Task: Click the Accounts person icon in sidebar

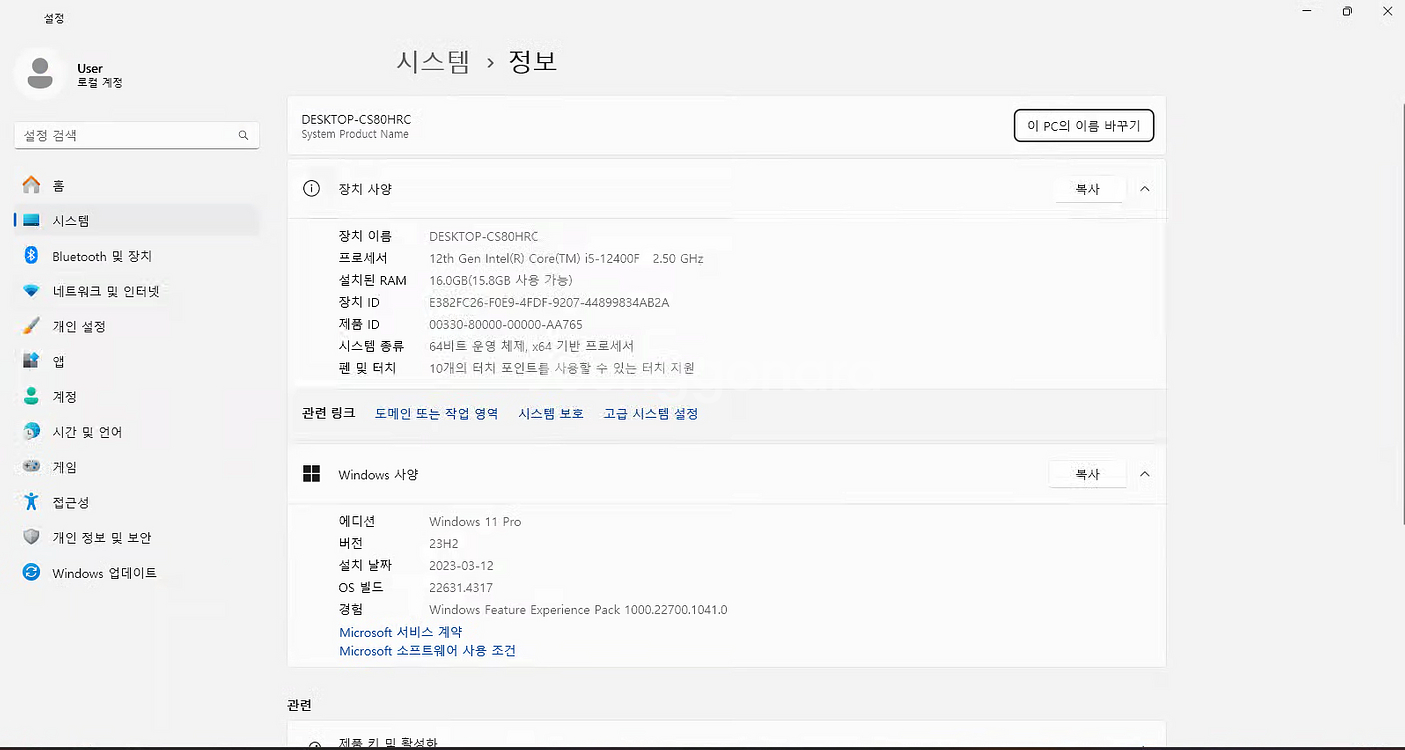Action: point(32,397)
